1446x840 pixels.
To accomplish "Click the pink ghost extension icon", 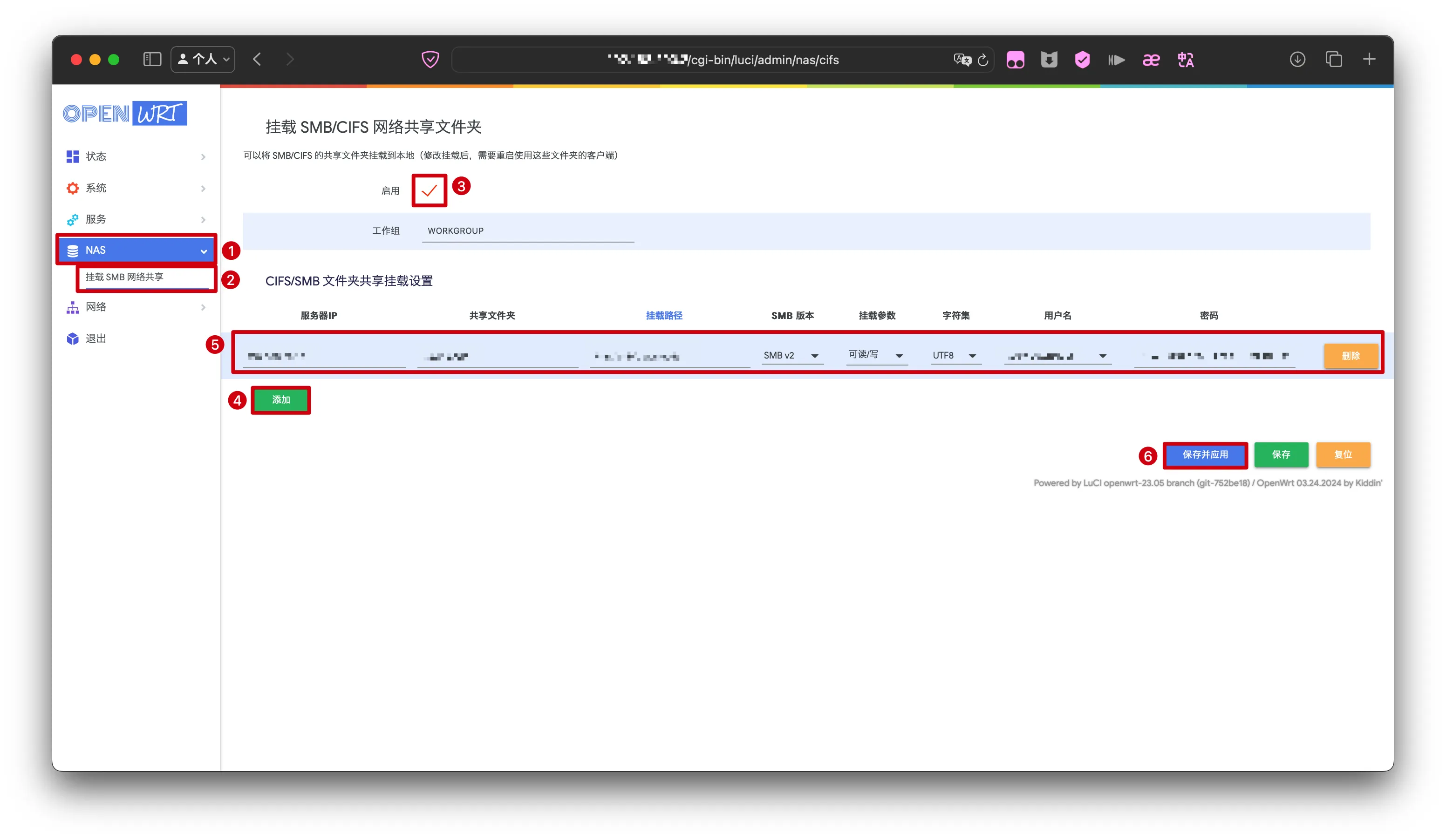I will click(x=1015, y=60).
